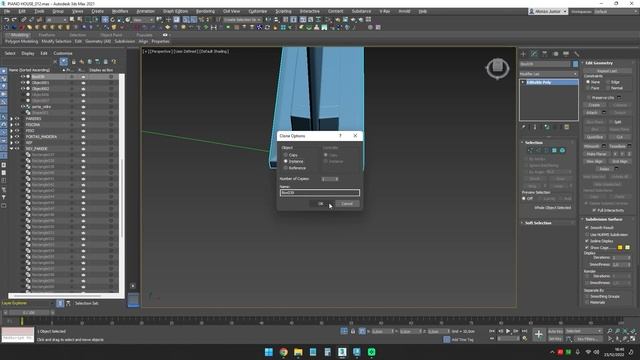Expand the PORTAS_MADEIRA layer
The width and height of the screenshot is (640, 360).
[x=11, y=137]
